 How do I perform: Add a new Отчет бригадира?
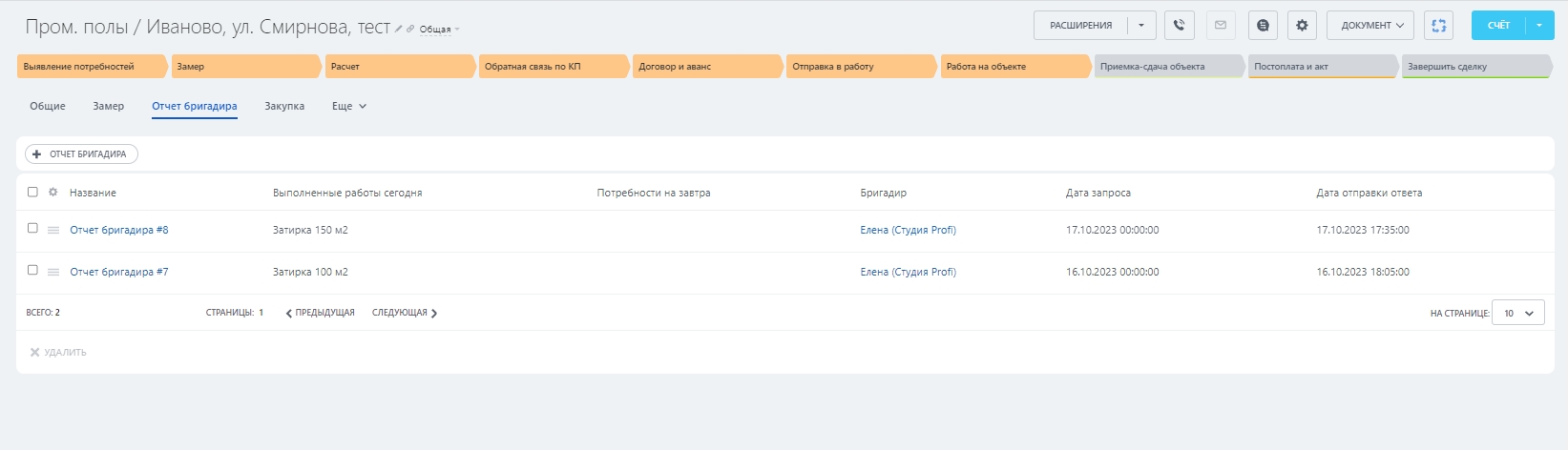81,154
